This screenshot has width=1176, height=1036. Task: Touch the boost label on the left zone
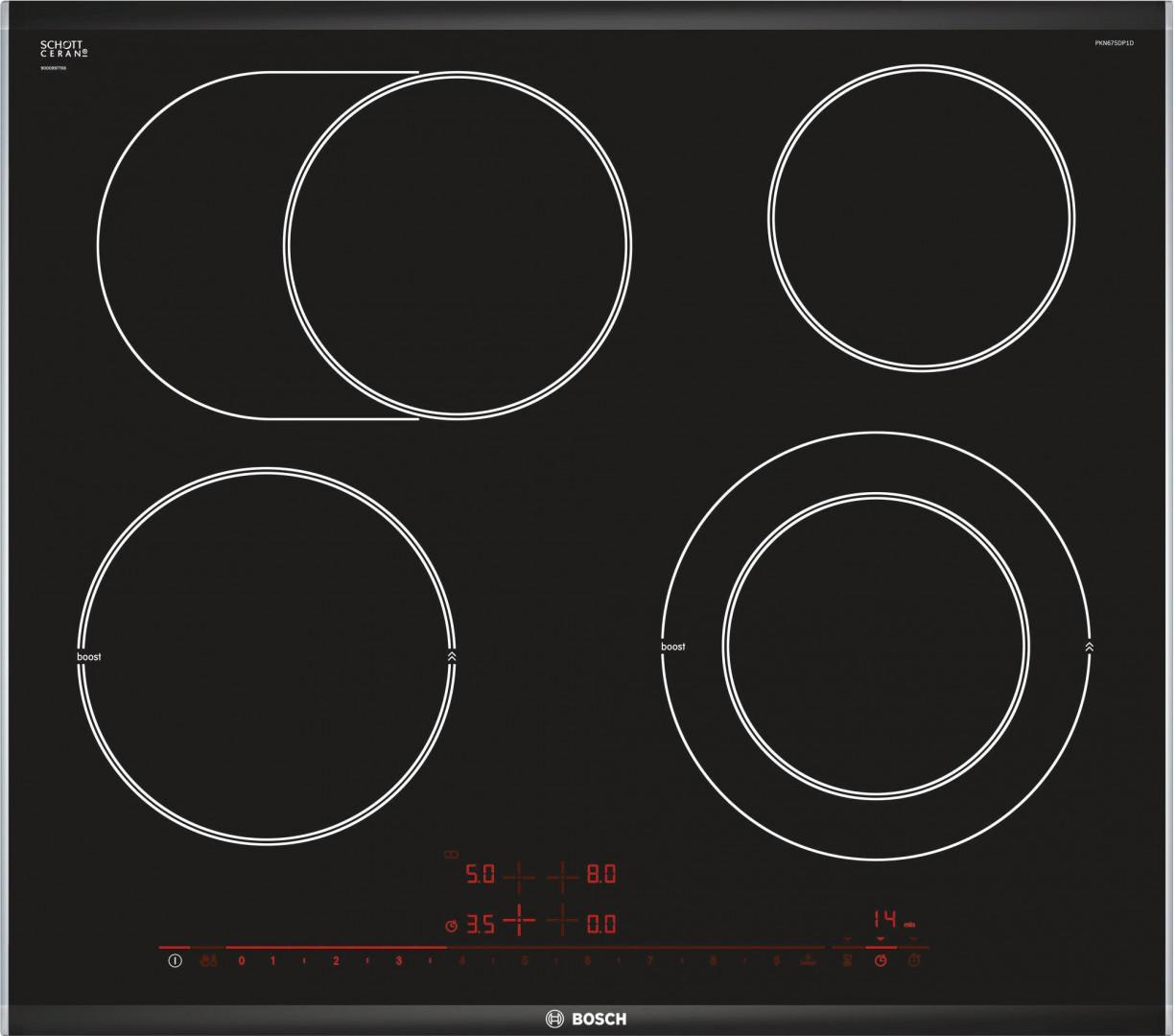click(x=88, y=657)
